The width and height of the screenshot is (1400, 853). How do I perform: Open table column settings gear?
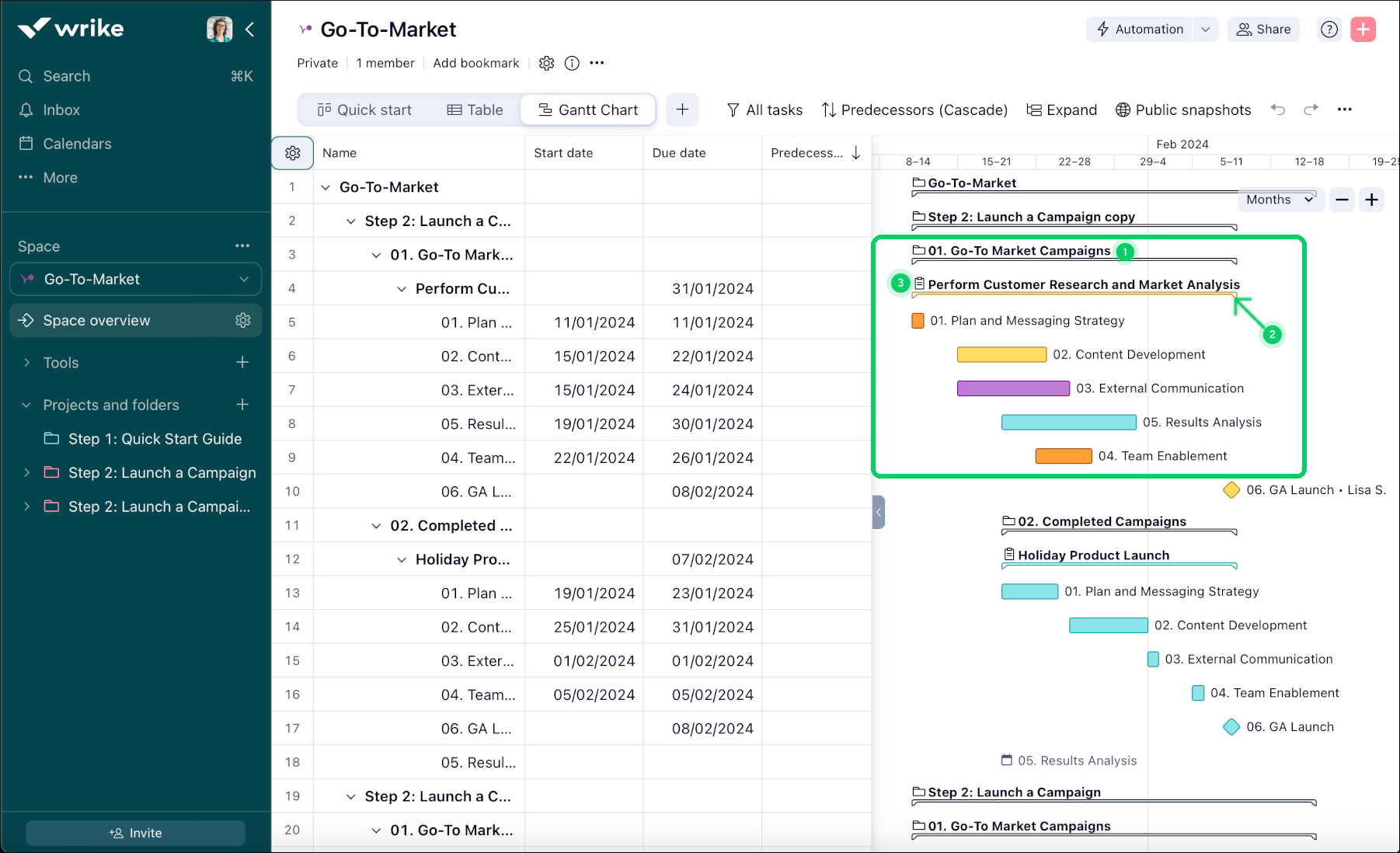click(x=293, y=153)
